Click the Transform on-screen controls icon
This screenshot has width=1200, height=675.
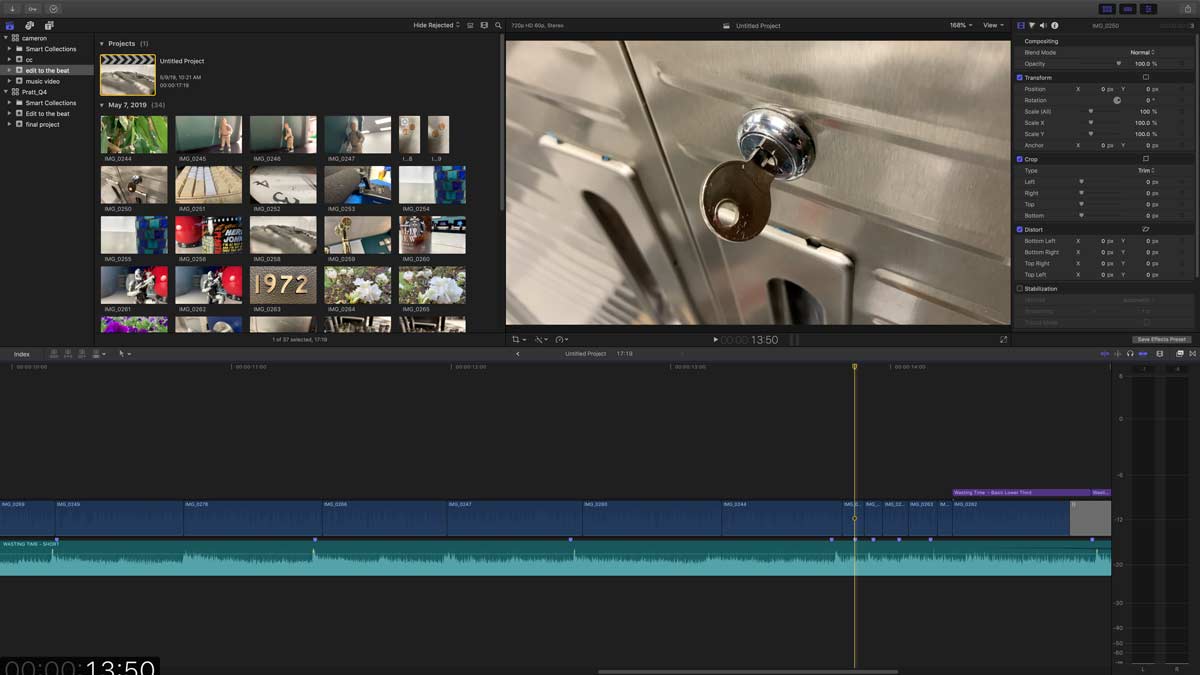[x=1146, y=77]
